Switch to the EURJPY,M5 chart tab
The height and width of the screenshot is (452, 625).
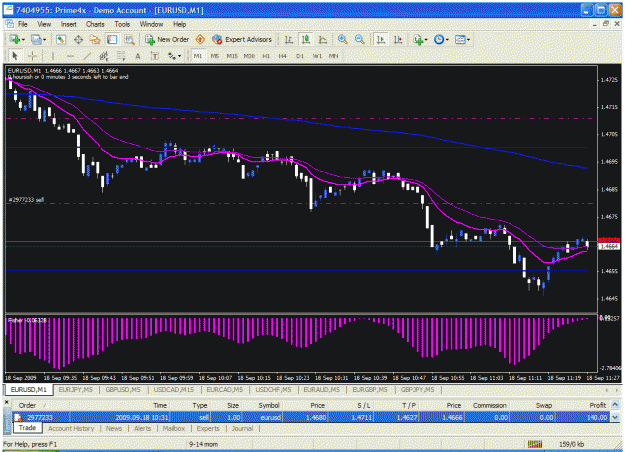(75, 390)
